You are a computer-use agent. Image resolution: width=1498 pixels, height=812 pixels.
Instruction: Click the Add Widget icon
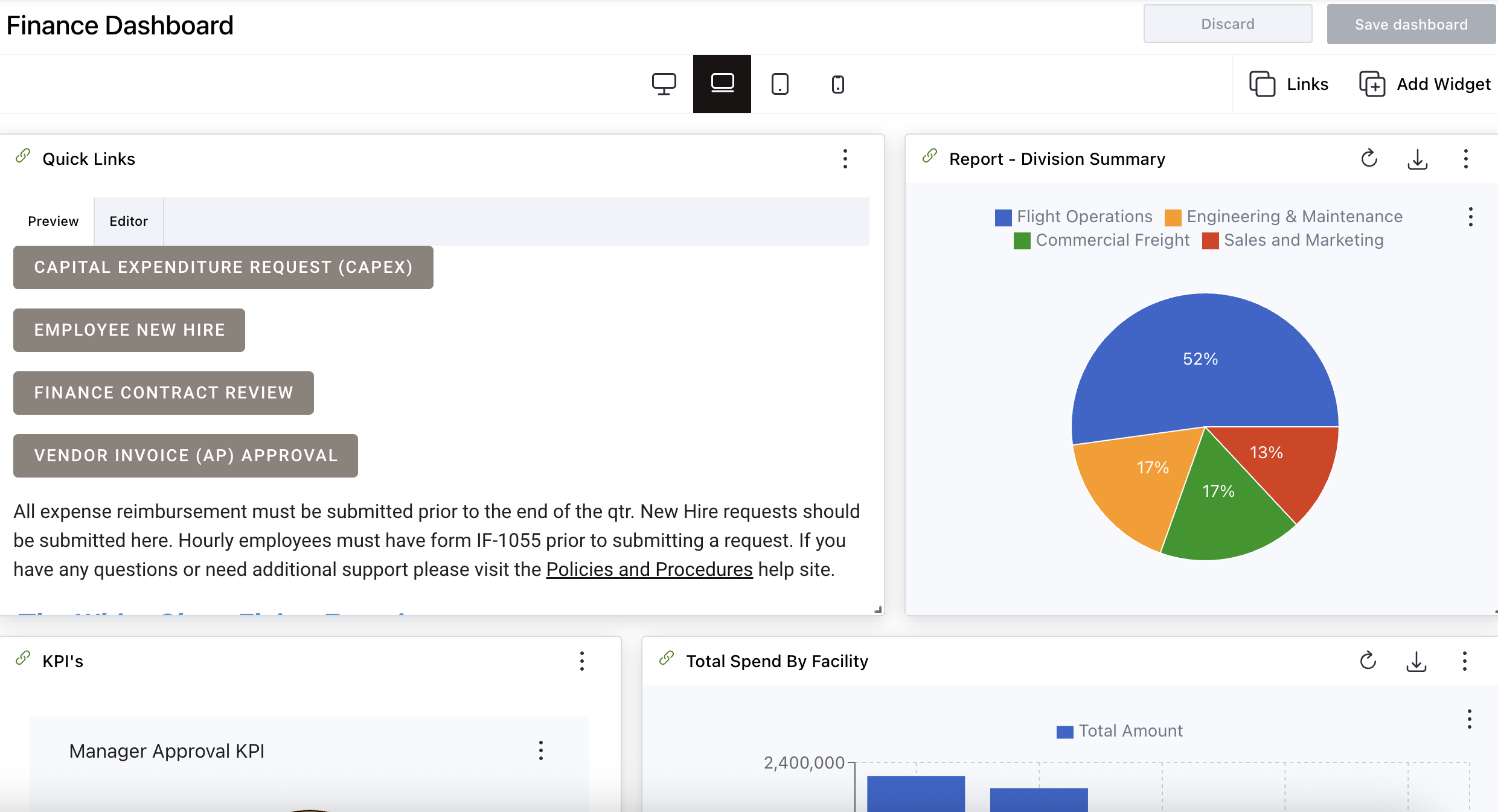(1372, 84)
